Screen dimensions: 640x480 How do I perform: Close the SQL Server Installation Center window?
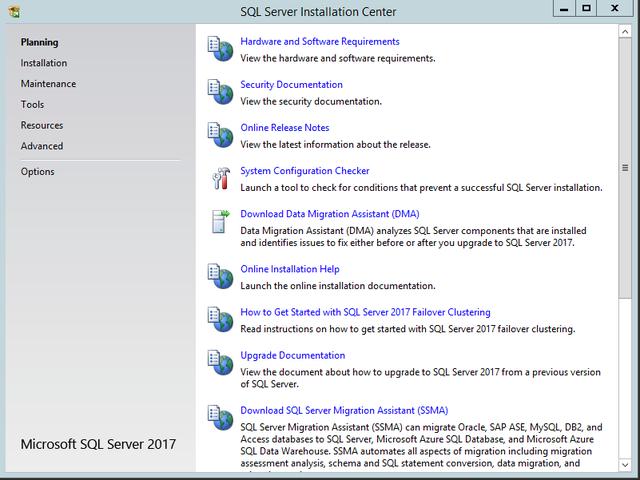click(615, 9)
